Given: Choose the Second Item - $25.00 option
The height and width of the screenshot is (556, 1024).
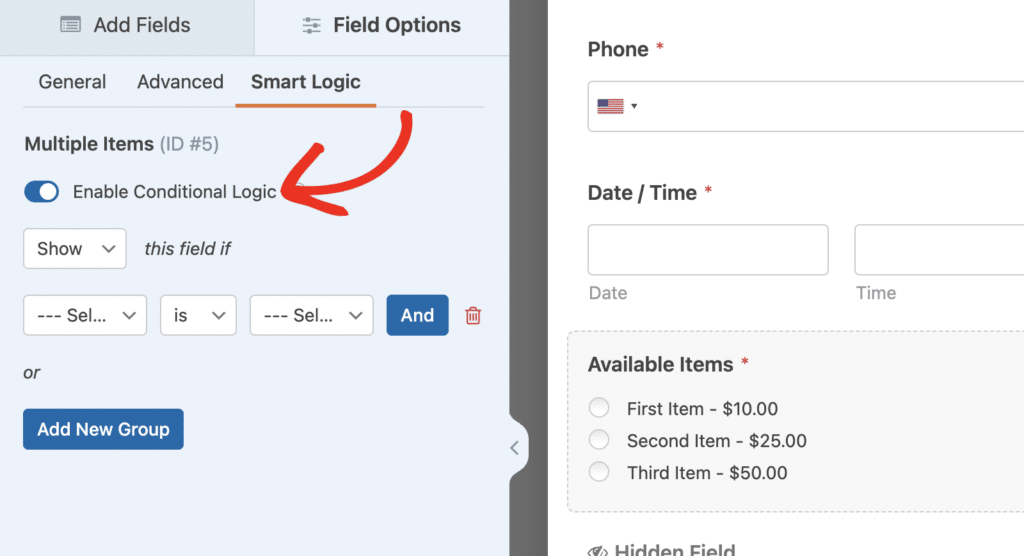Looking at the screenshot, I should pyautogui.click(x=599, y=440).
